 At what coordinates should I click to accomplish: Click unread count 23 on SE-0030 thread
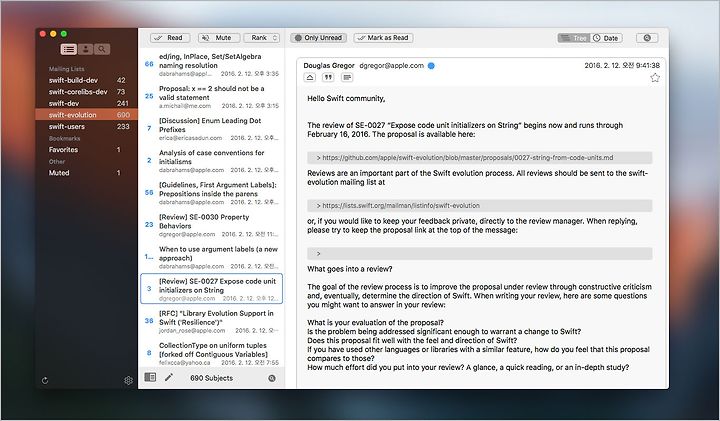149,225
